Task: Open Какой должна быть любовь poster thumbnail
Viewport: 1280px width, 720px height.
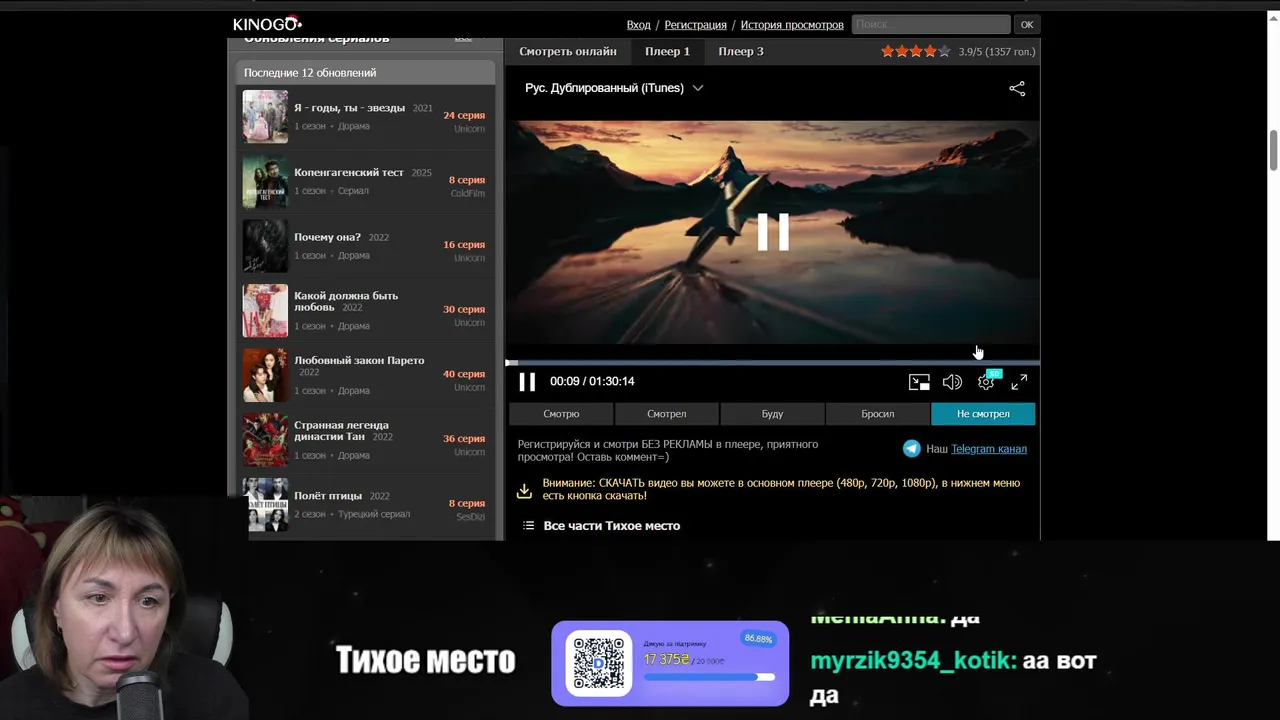Action: pos(265,311)
